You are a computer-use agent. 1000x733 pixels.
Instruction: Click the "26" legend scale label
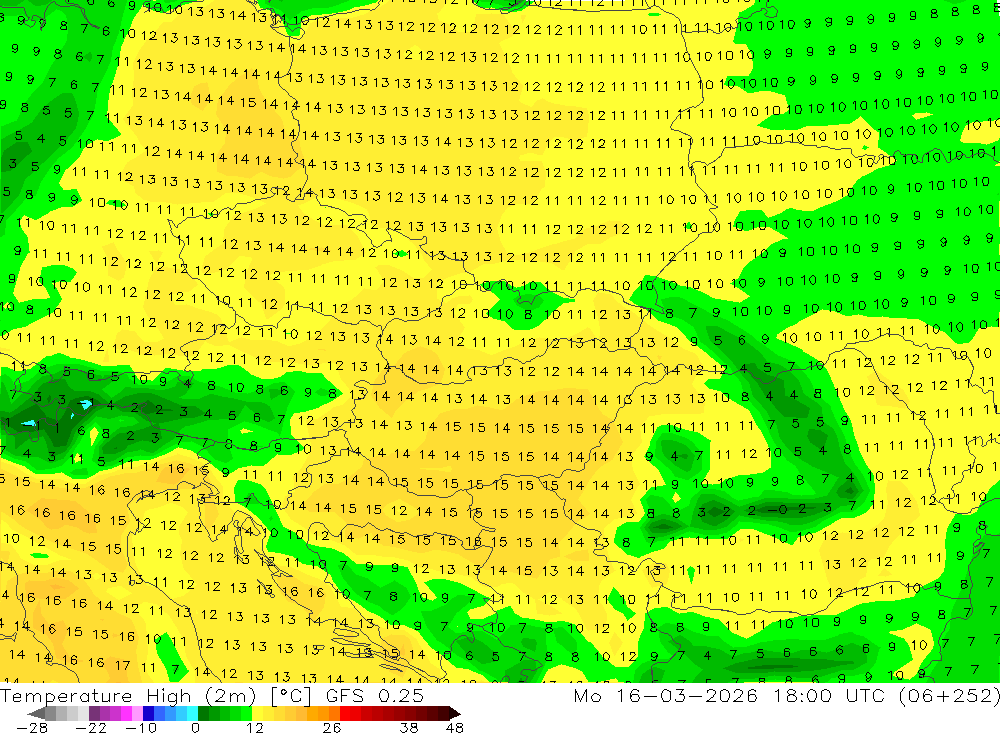click(332, 728)
